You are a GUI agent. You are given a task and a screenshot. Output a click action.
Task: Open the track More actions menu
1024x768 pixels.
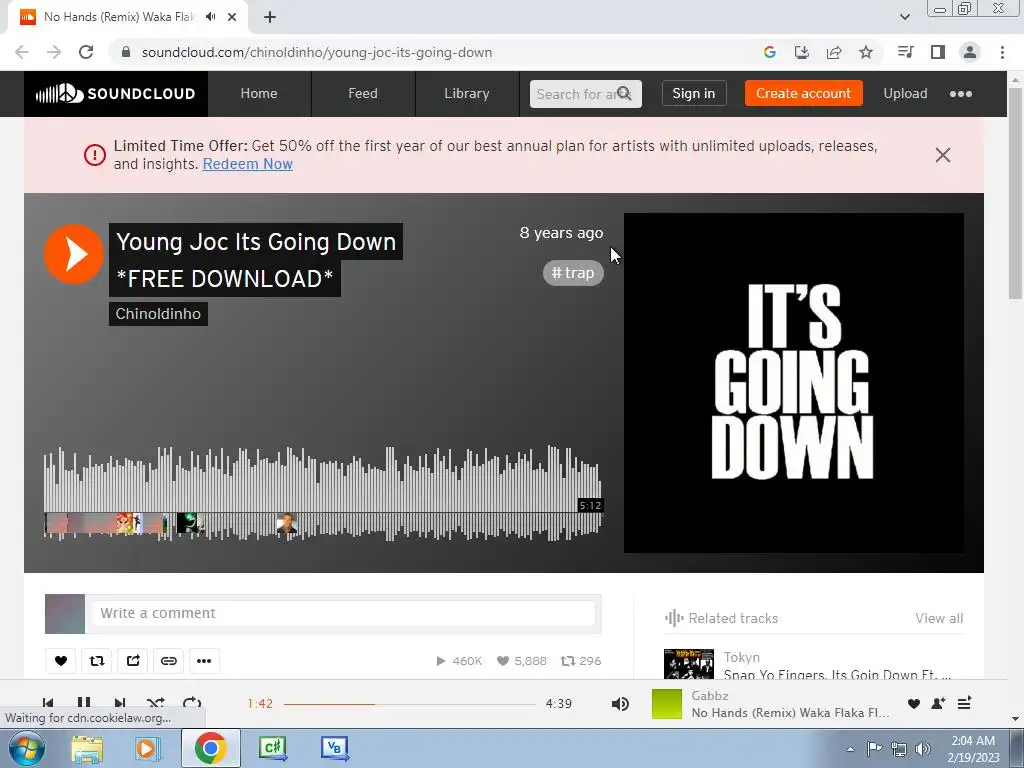pos(204,661)
